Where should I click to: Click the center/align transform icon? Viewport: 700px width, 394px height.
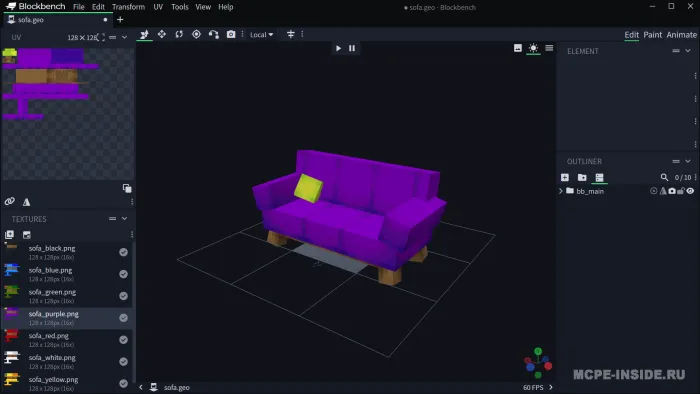[x=291, y=34]
